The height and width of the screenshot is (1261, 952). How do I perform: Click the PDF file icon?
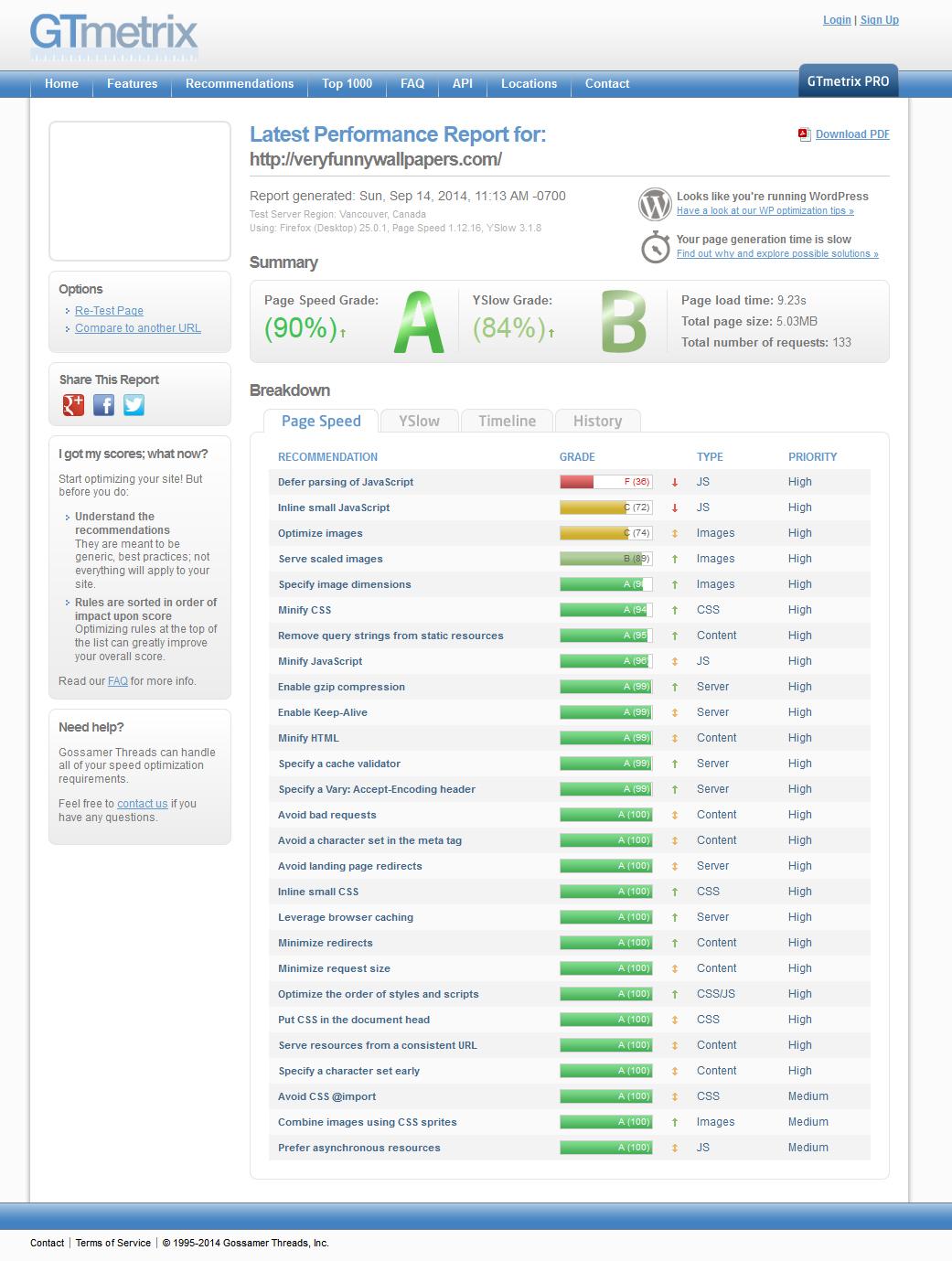click(804, 134)
